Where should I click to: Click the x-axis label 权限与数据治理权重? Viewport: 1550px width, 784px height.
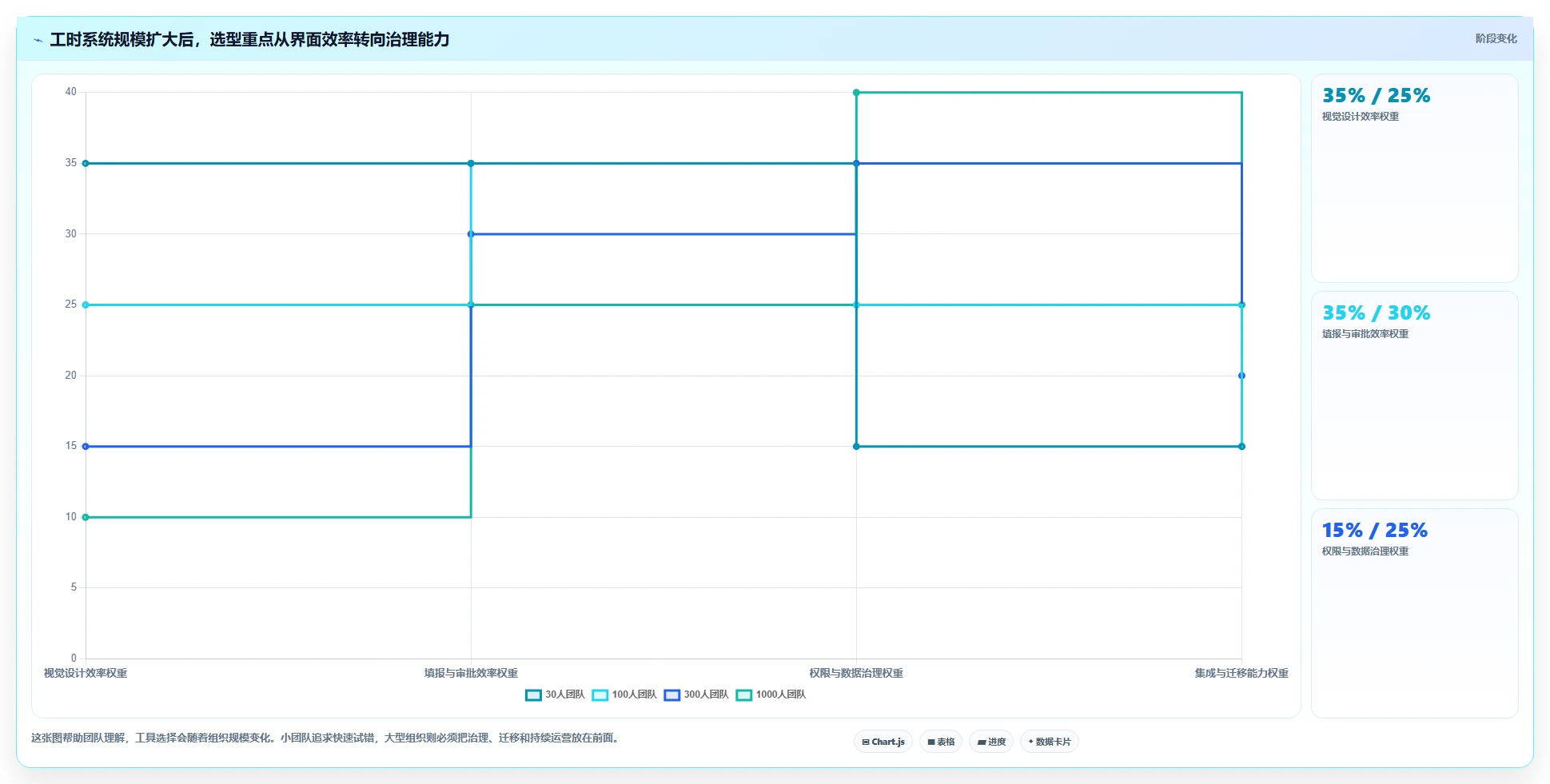856,674
